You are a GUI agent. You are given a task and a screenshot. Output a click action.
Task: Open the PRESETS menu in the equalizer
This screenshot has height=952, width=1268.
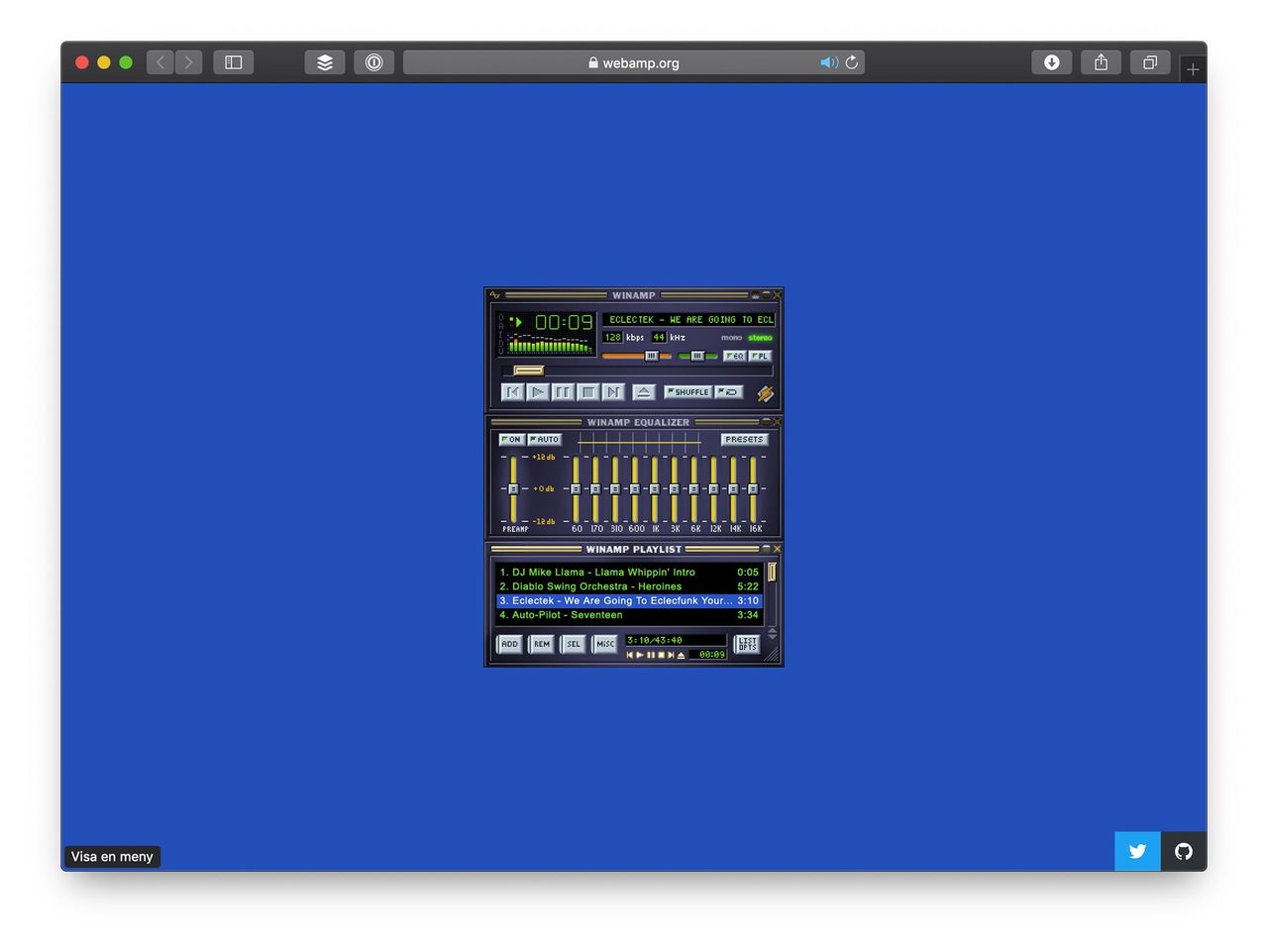point(744,439)
